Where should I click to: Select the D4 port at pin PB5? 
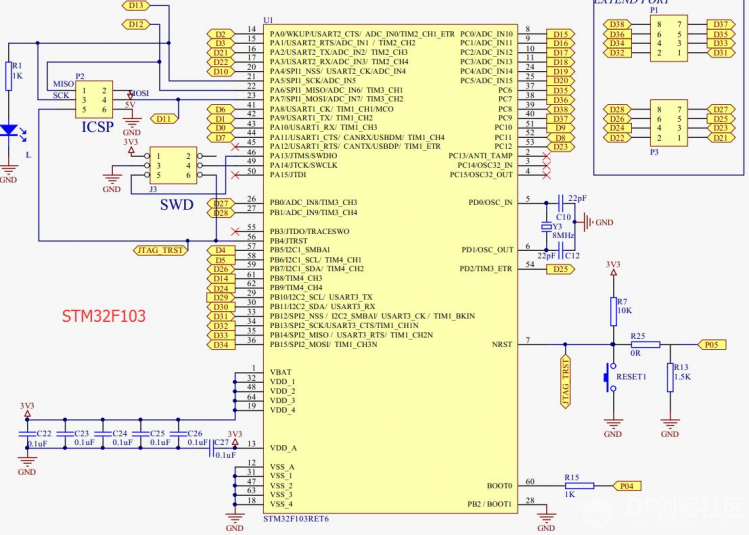[221, 250]
